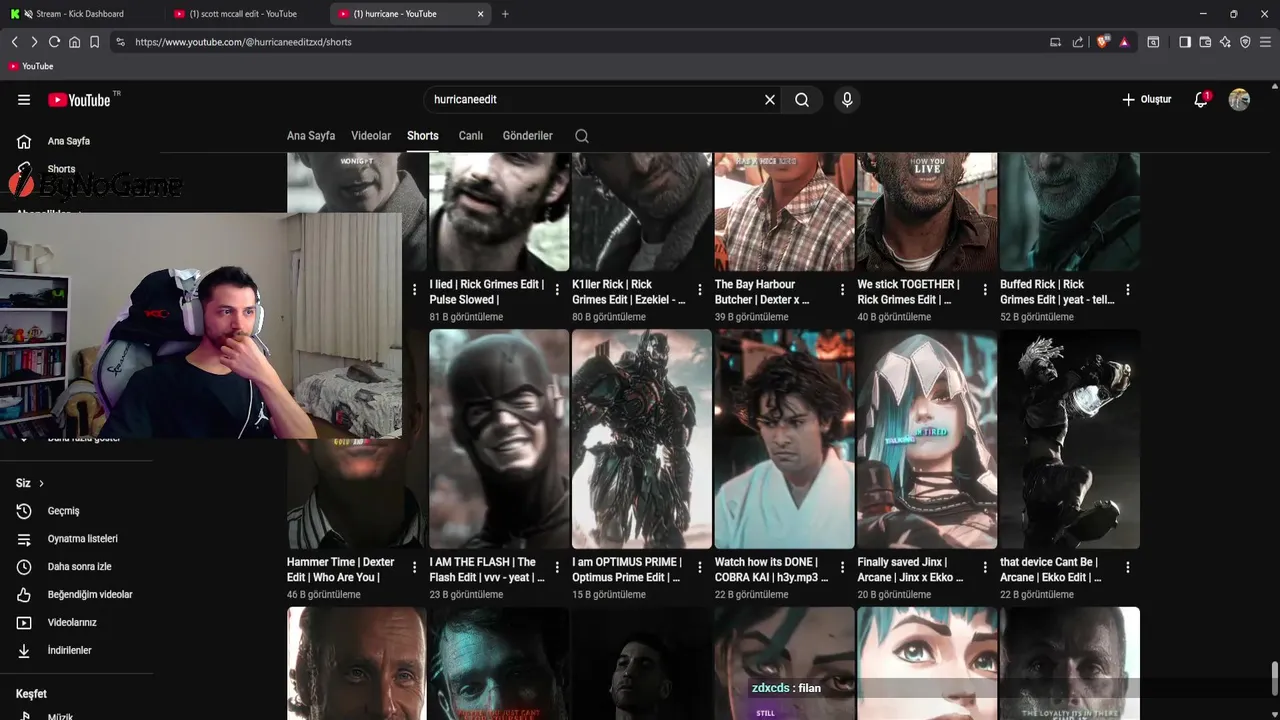
Task: Open Brave Shields lion icon
Action: pyautogui.click(x=1104, y=42)
